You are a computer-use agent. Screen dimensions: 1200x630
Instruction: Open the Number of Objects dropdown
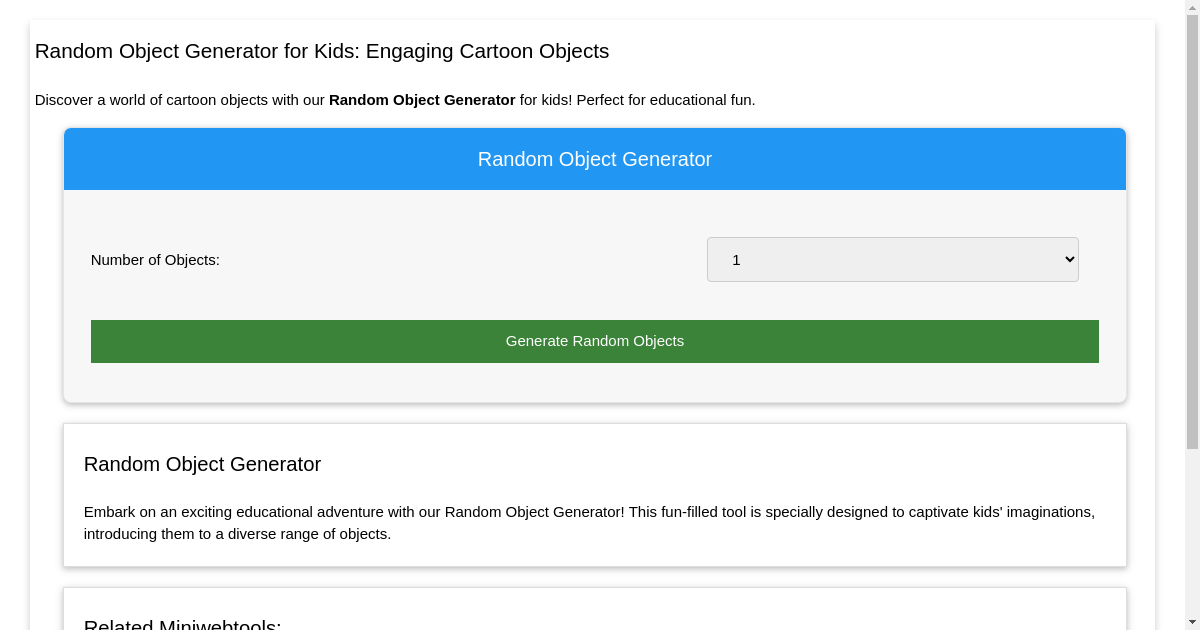pyautogui.click(x=892, y=260)
